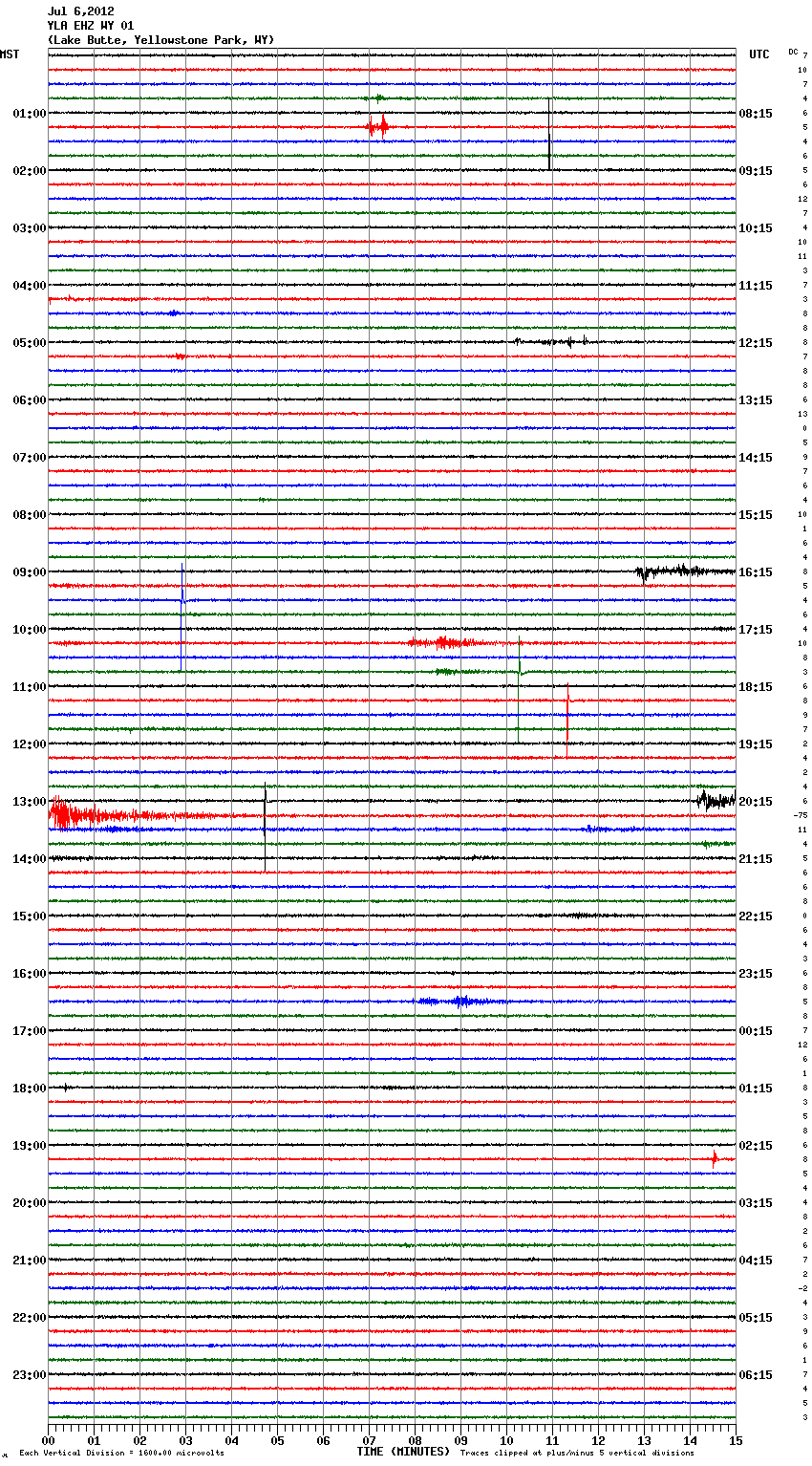Click the DC column header

793,52
